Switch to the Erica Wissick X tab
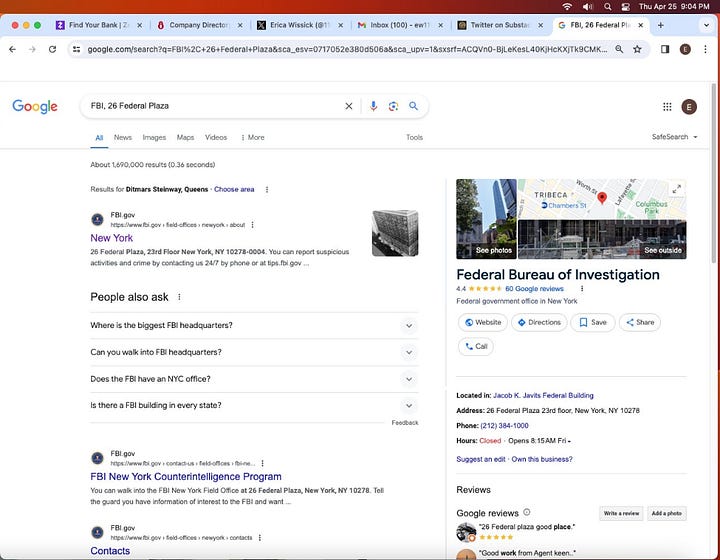720x560 pixels. 298,25
